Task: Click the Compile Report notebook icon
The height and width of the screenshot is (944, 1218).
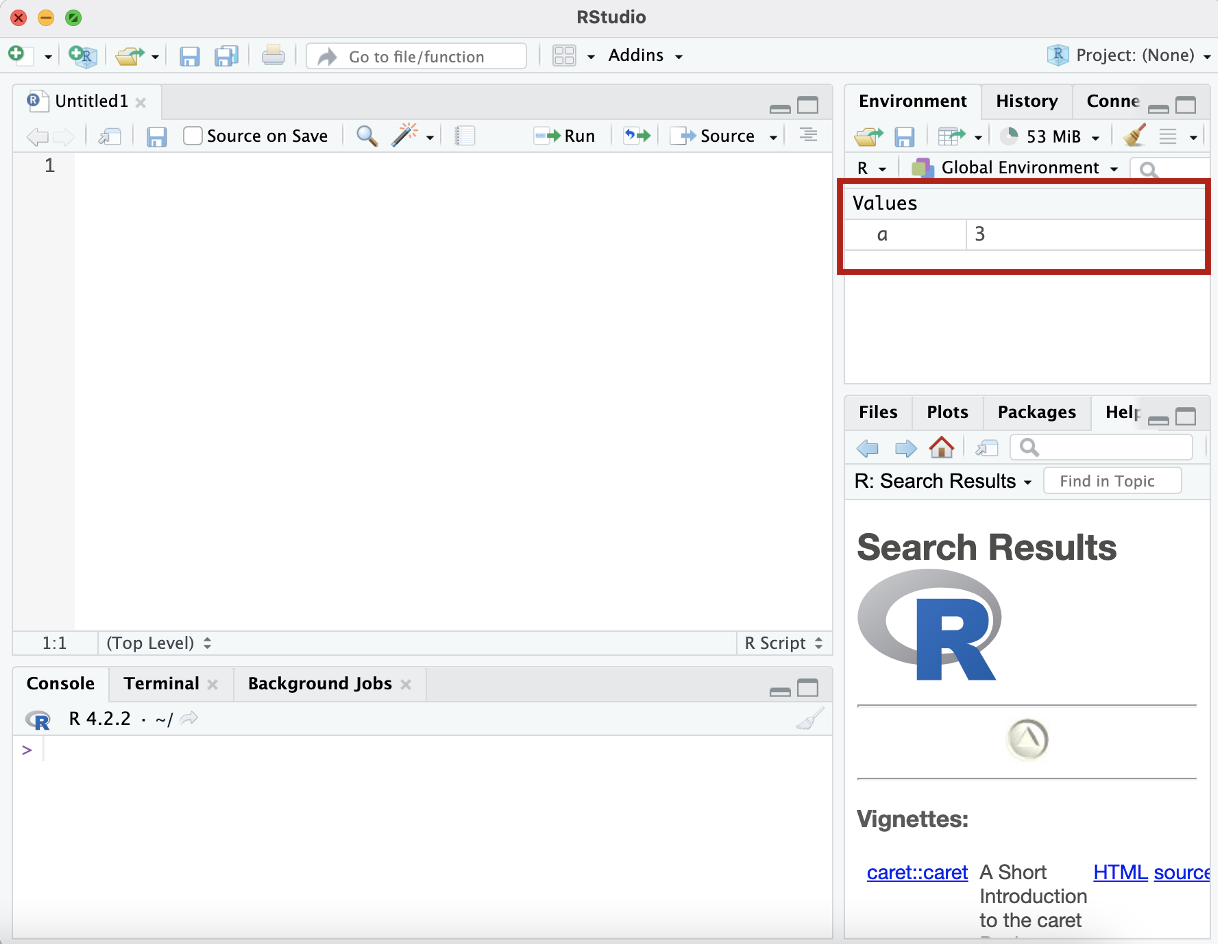Action: (x=464, y=136)
